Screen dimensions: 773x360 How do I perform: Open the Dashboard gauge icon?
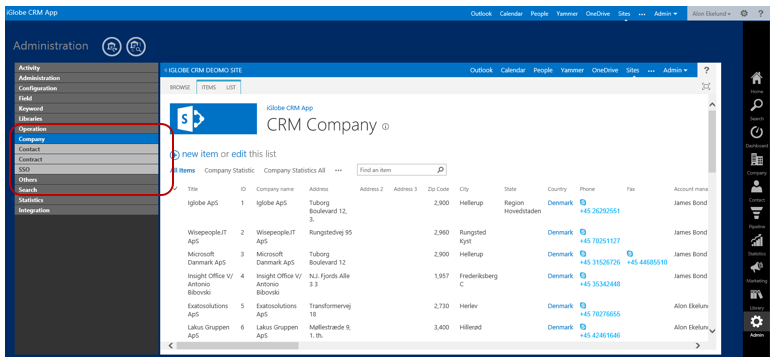(x=756, y=133)
